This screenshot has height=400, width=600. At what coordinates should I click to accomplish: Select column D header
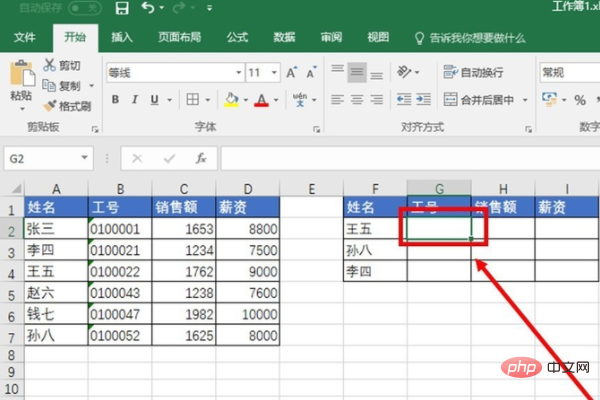tap(248, 189)
